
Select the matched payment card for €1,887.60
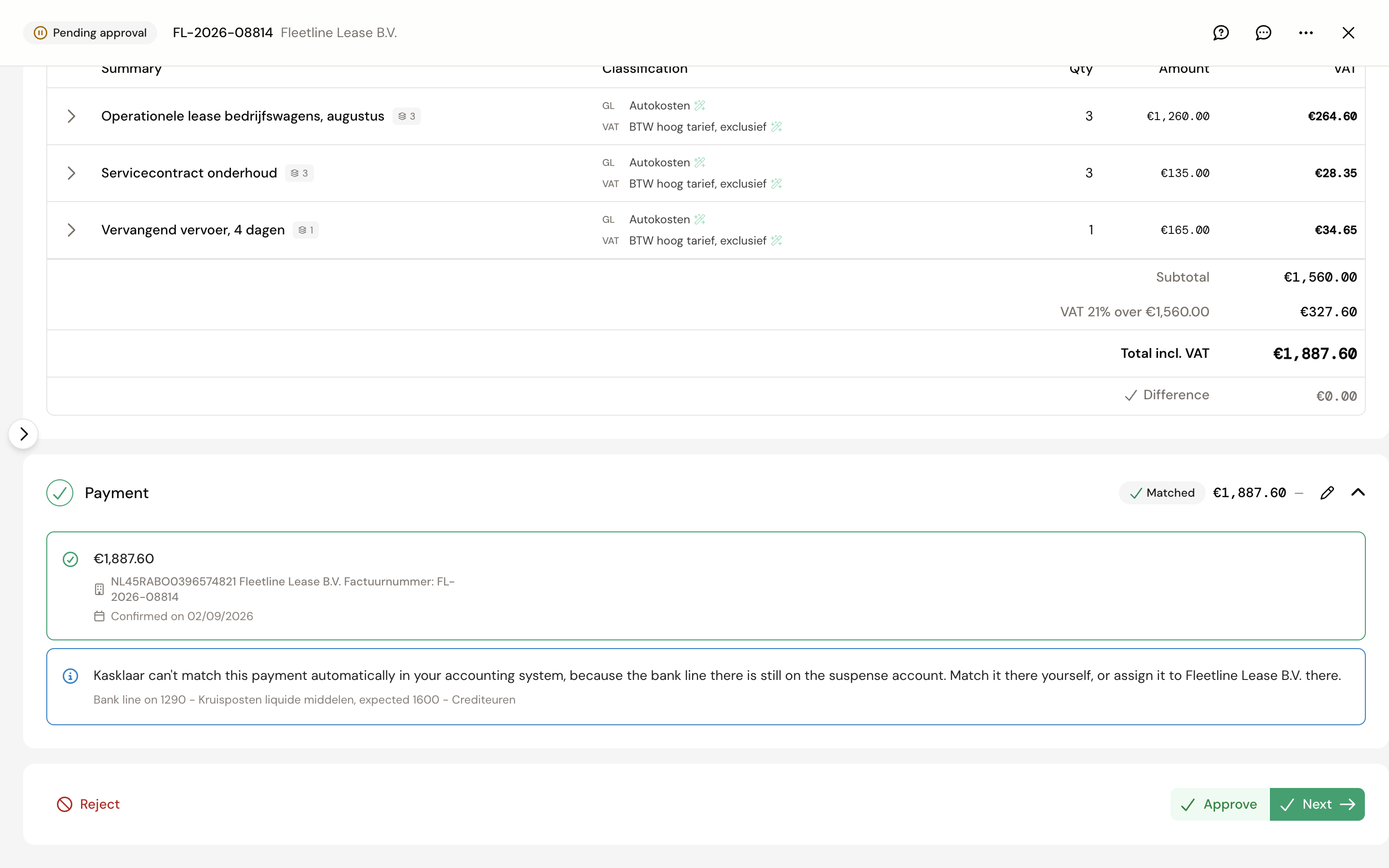[x=706, y=585]
